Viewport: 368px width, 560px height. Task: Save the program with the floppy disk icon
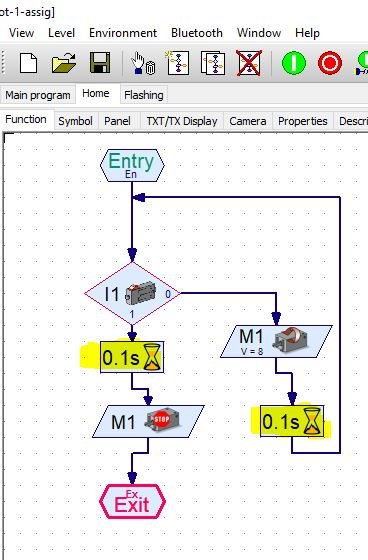100,63
